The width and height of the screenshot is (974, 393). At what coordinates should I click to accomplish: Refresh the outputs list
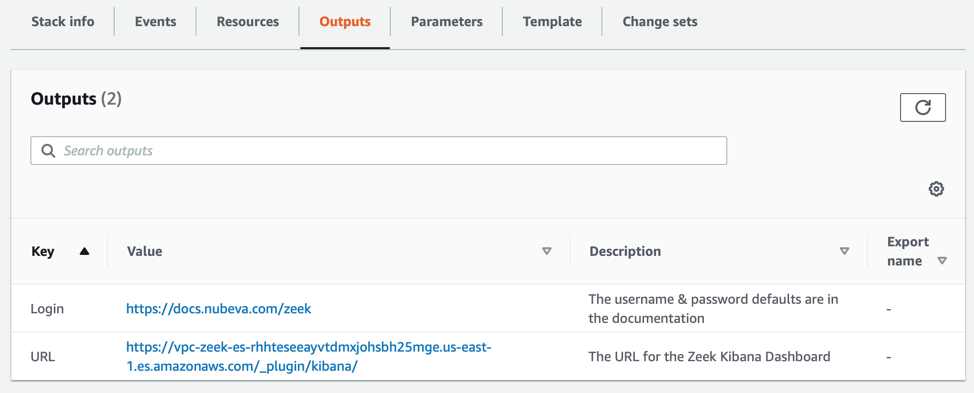[x=922, y=107]
